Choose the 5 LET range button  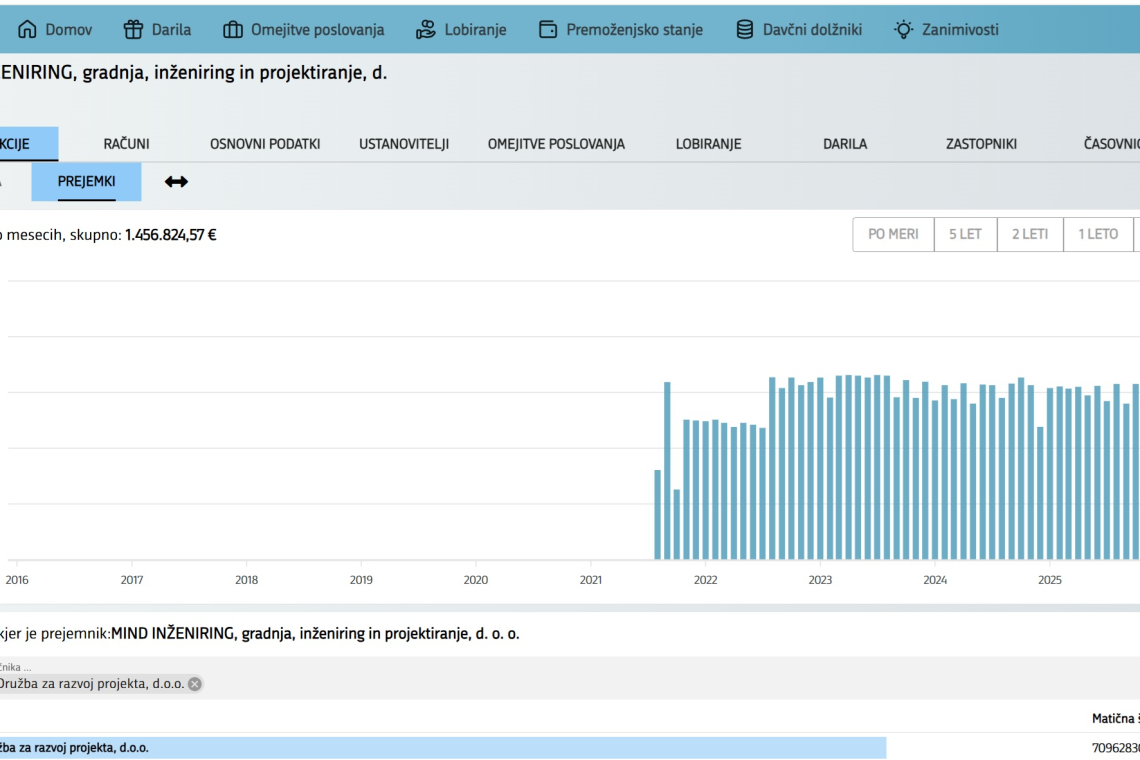point(966,234)
